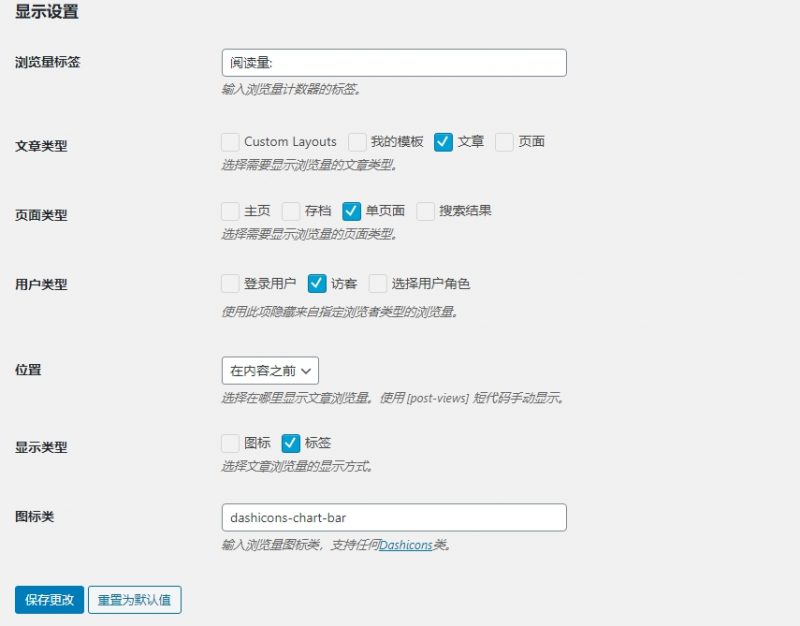Enable the 我的模板 post type checkbox
800x626 pixels.
(x=357, y=142)
